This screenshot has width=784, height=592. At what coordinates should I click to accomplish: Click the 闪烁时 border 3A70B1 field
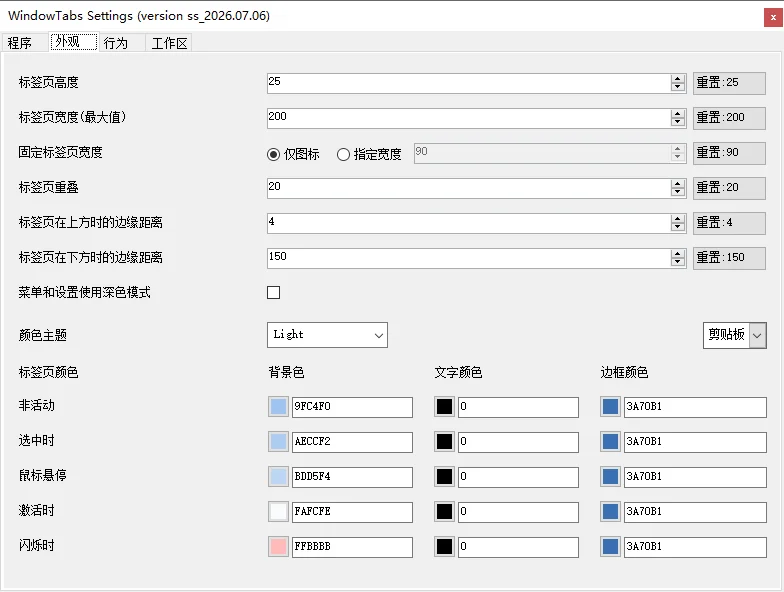pyautogui.click(x=695, y=547)
